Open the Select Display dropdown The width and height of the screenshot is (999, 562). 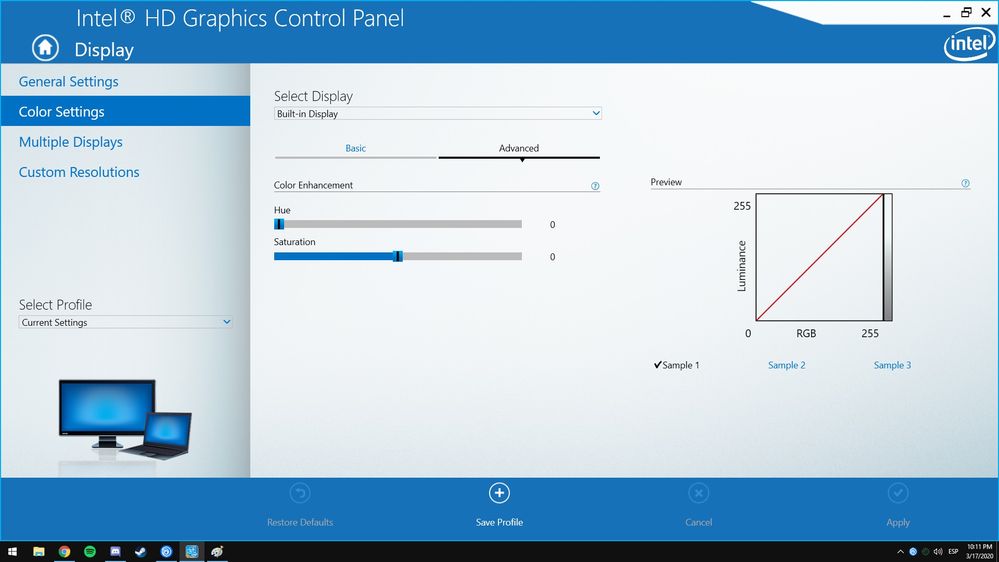(x=438, y=113)
